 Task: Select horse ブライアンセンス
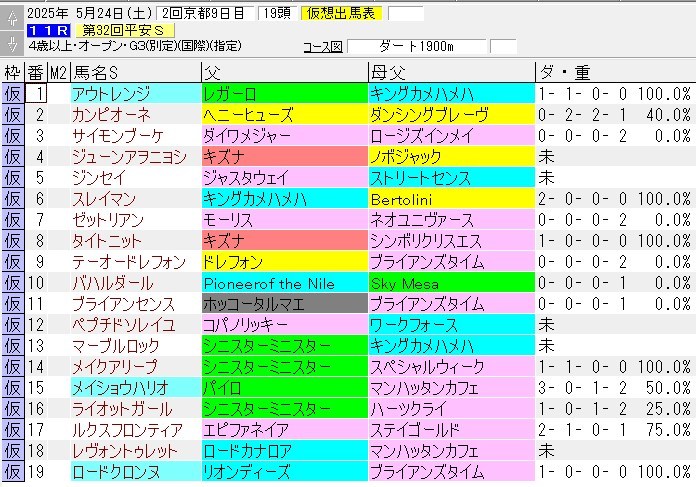point(136,304)
